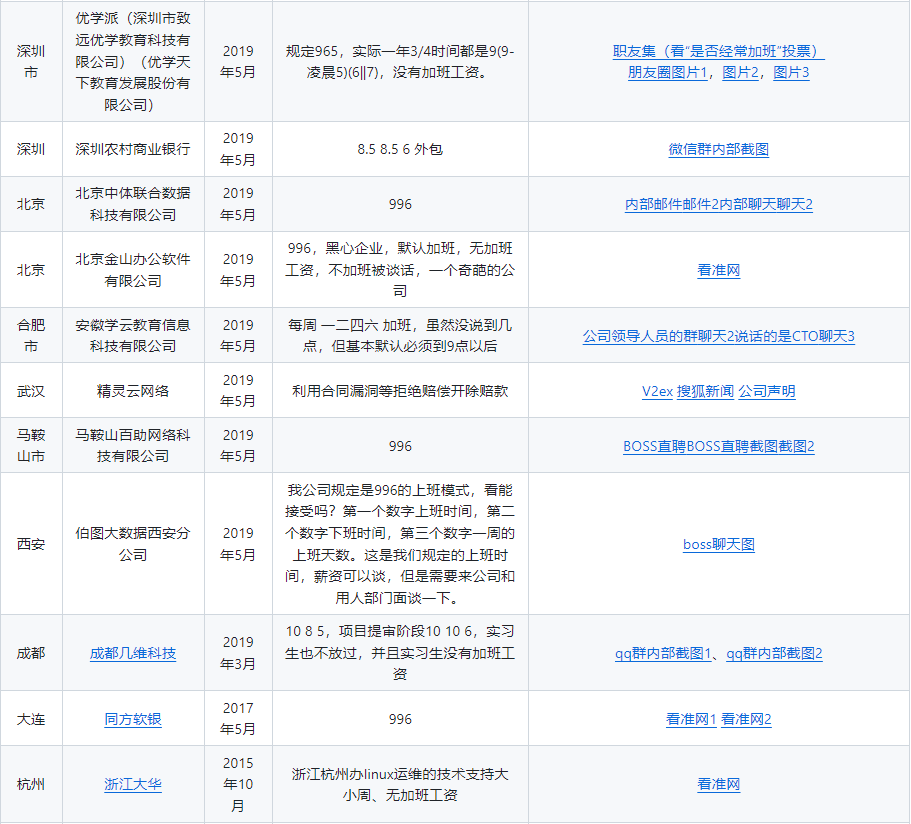The width and height of the screenshot is (911, 824).
Task: Select the 2015年10月 date cell
Action: 238,784
